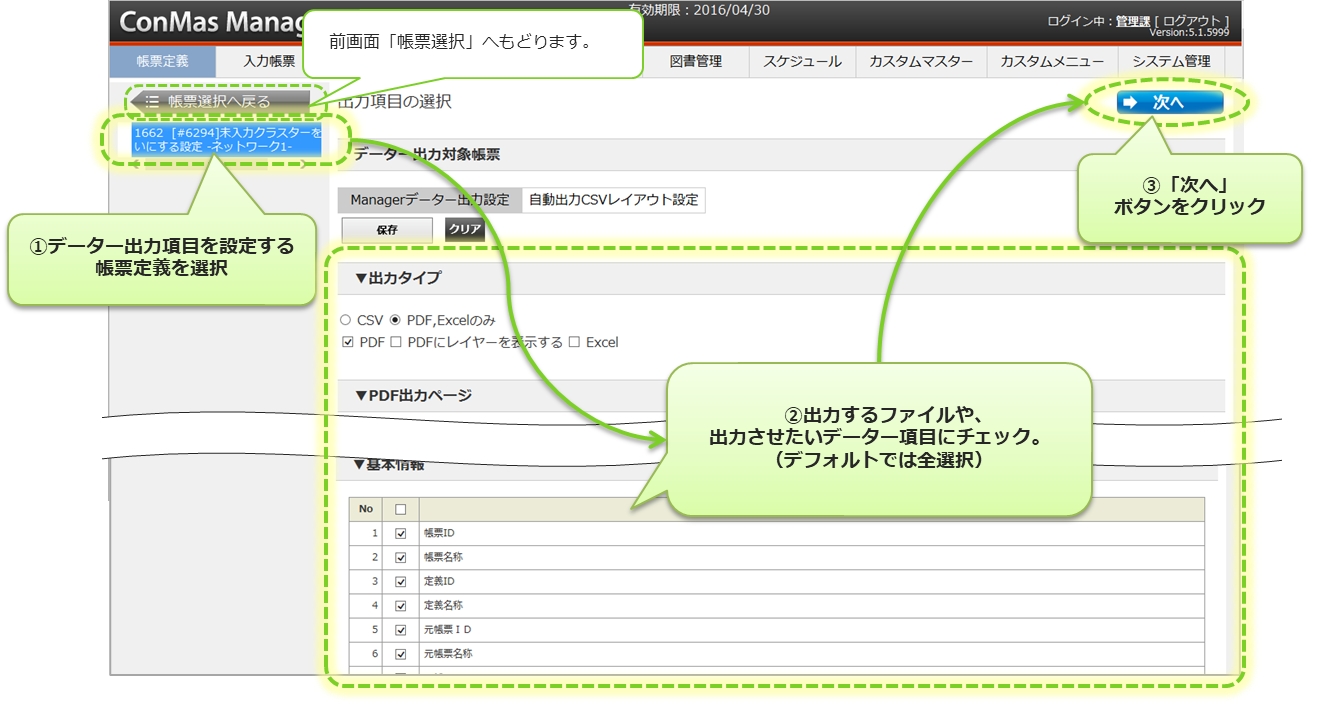The width and height of the screenshot is (1330, 705).
Task: Click the ログアウト link
Action: click(x=1191, y=21)
